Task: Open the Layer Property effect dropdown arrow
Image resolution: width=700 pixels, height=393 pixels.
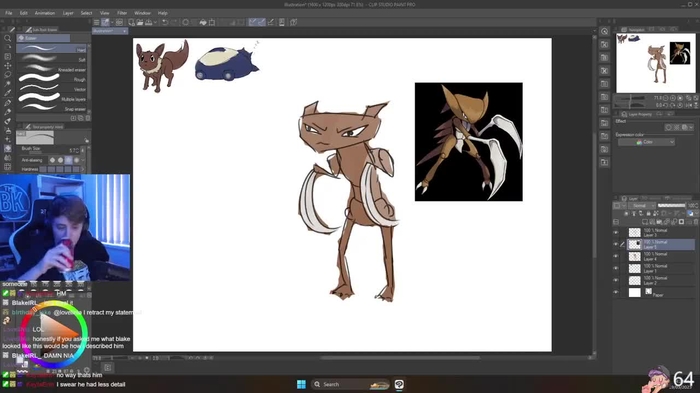Action: pyautogui.click(x=692, y=128)
